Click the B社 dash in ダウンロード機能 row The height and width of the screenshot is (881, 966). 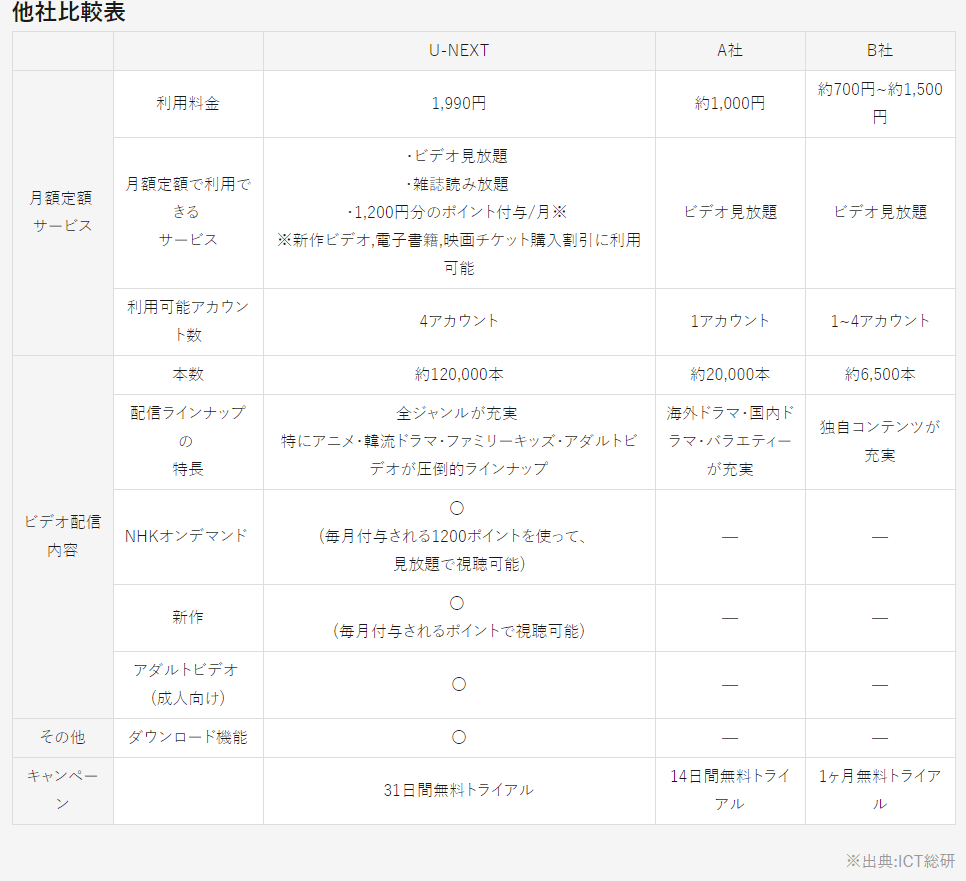click(x=880, y=738)
